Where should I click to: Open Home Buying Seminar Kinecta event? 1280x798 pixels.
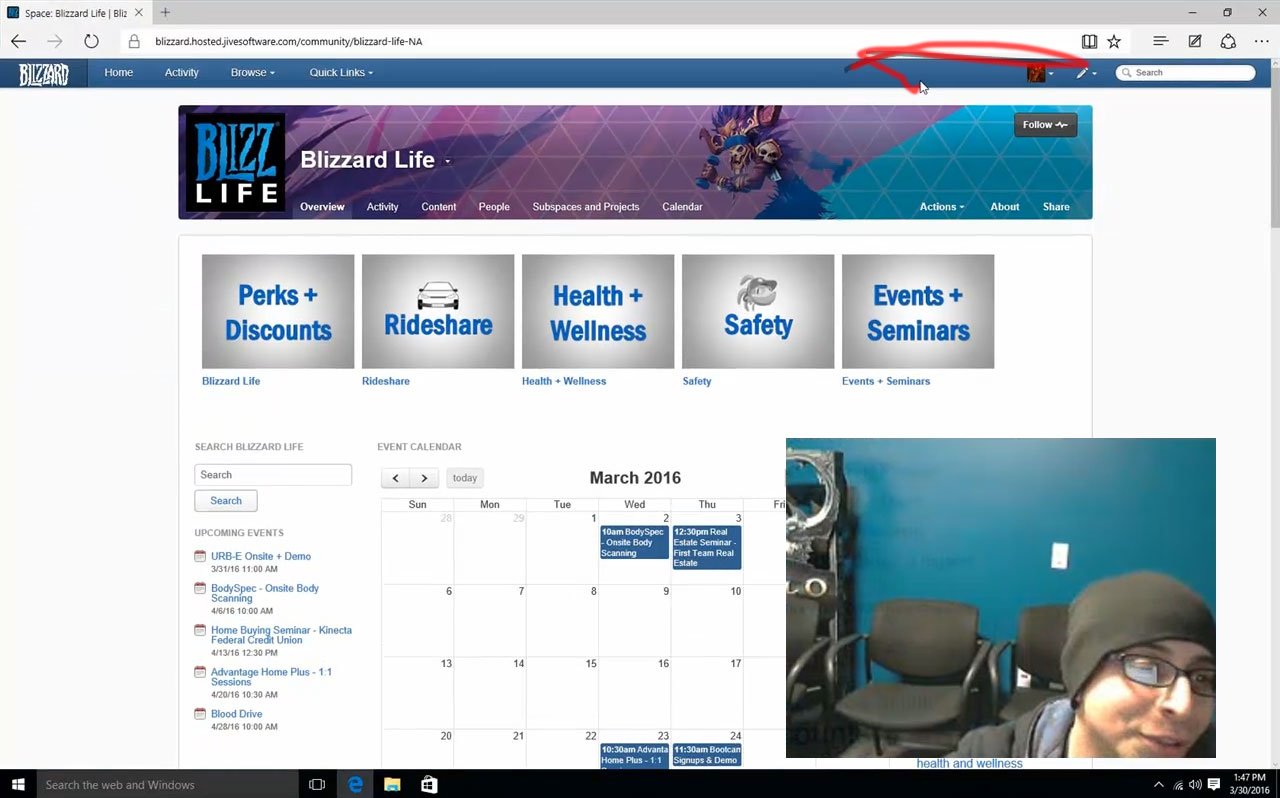(x=281, y=635)
